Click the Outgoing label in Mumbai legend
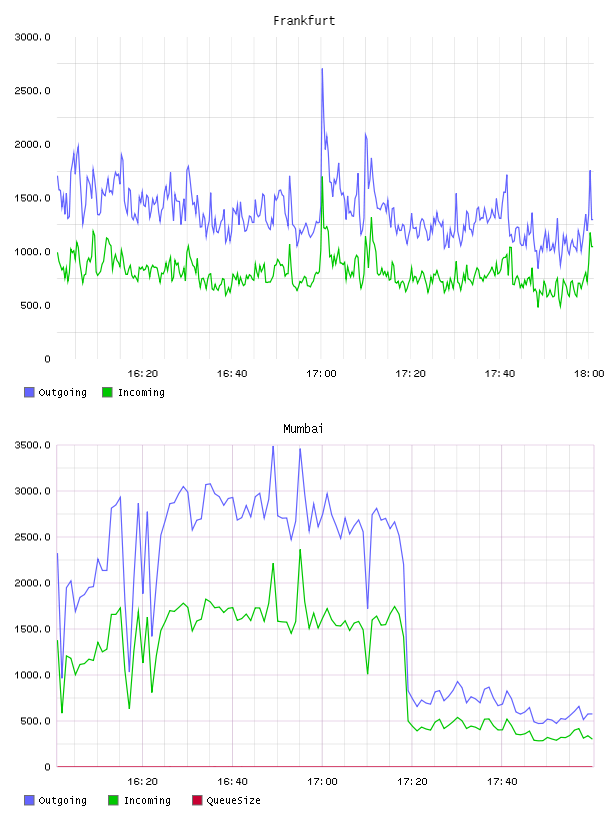The height and width of the screenshot is (816, 608). point(62,800)
